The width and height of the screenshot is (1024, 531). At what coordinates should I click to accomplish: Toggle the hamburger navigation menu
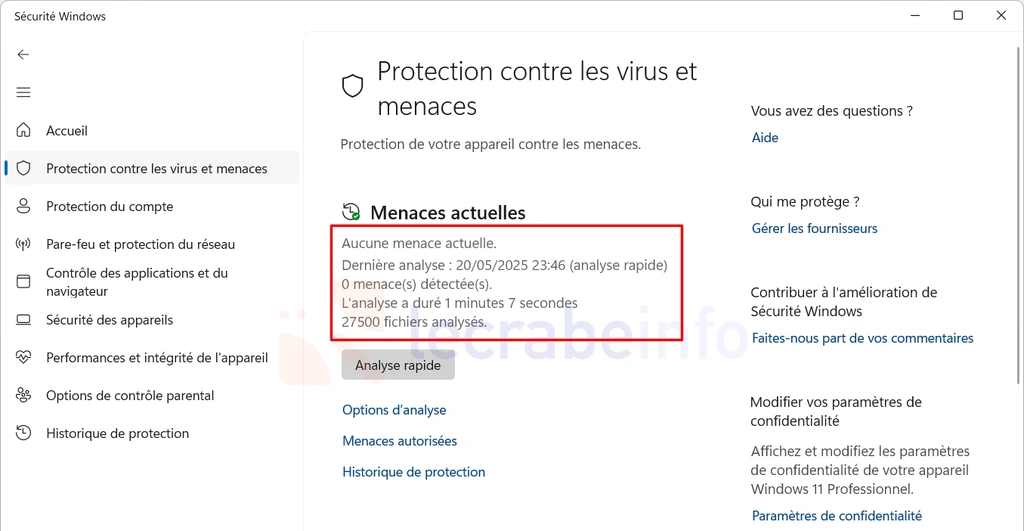(x=24, y=92)
